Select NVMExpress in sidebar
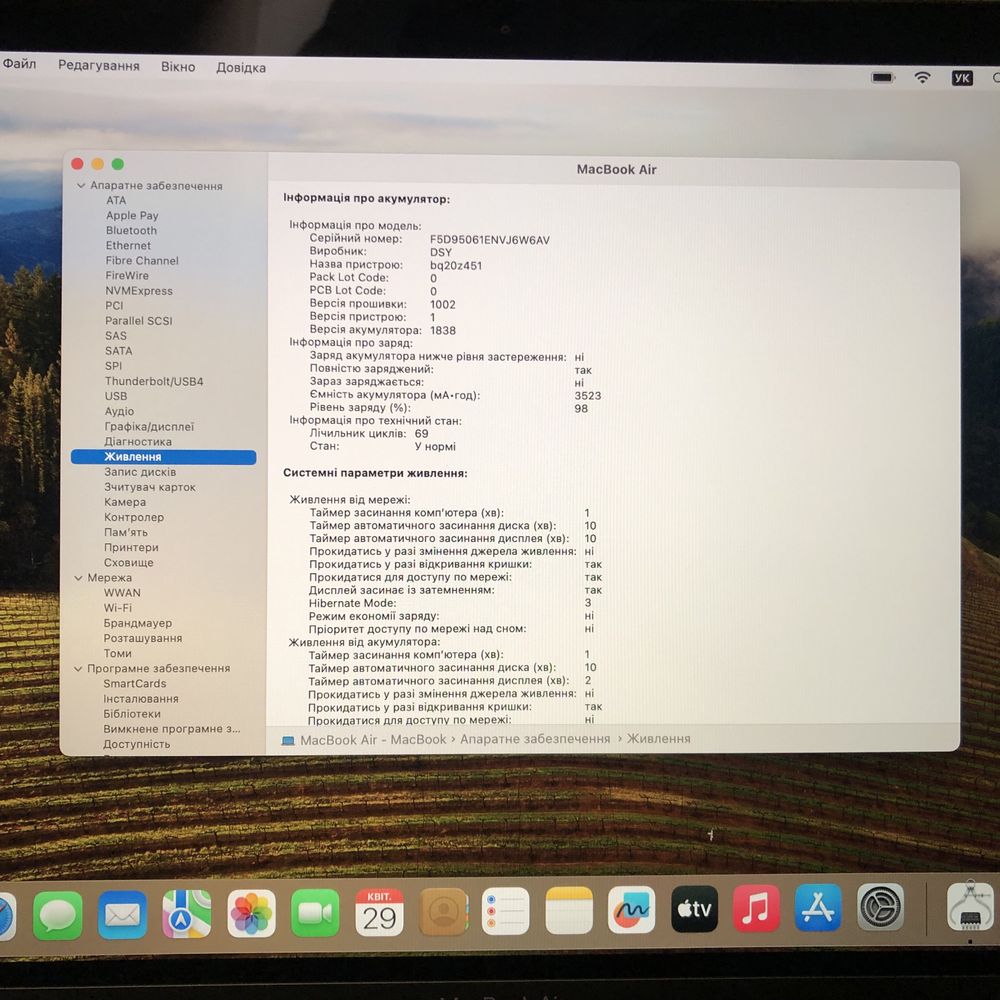 [x=139, y=291]
